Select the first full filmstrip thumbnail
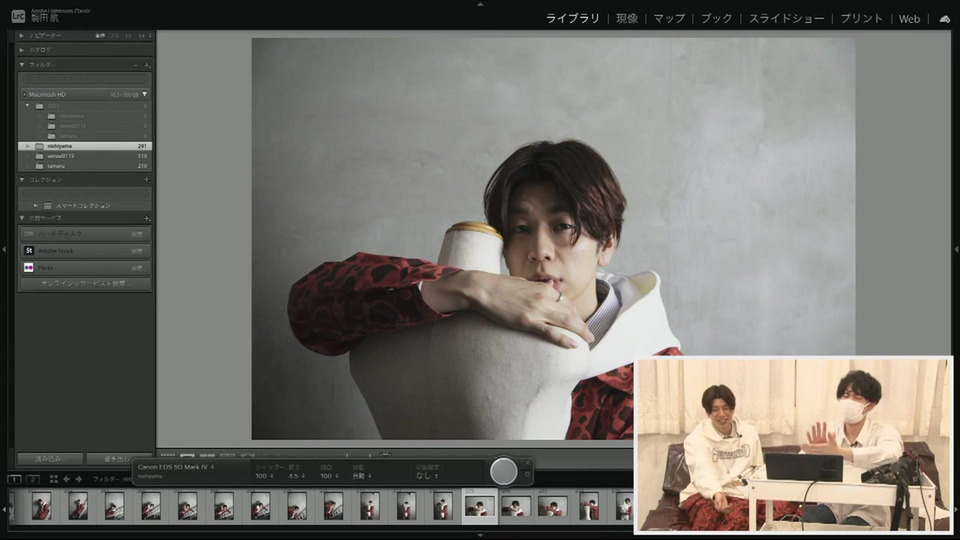 pyautogui.click(x=41, y=506)
